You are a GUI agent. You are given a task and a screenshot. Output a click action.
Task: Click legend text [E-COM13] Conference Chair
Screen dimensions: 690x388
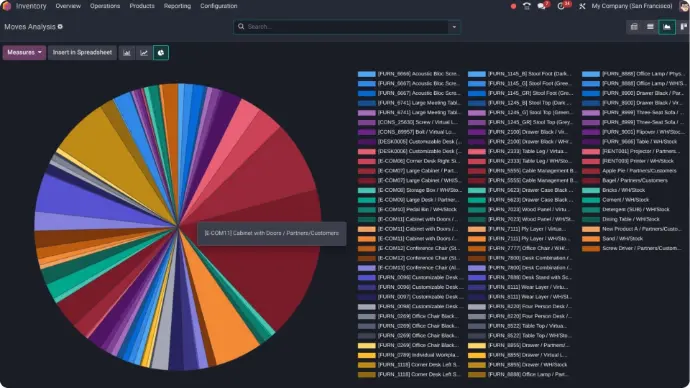[418, 267]
